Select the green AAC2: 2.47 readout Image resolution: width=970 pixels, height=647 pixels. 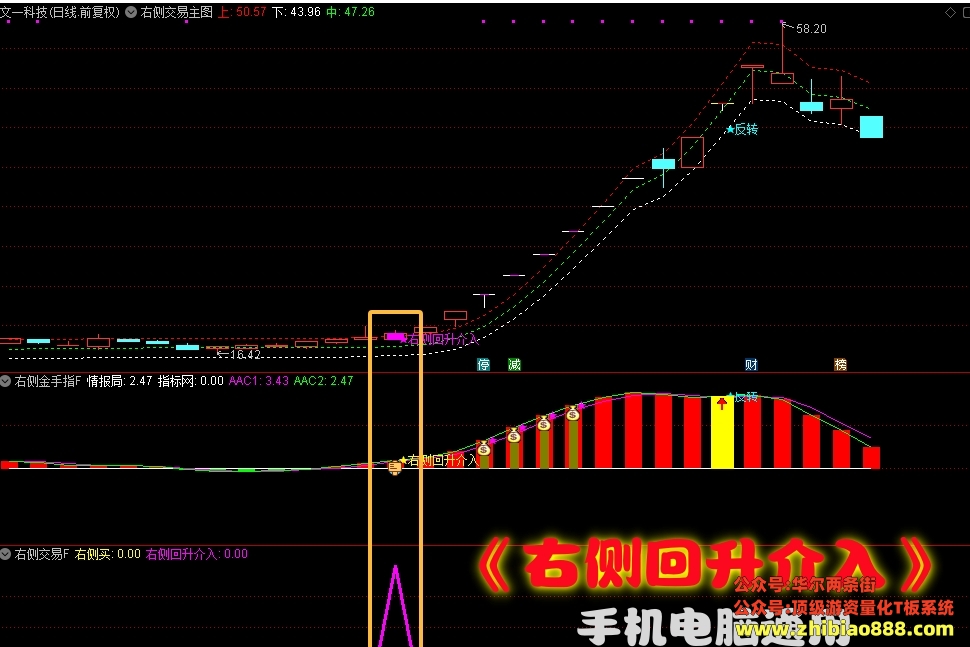pyautogui.click(x=324, y=381)
